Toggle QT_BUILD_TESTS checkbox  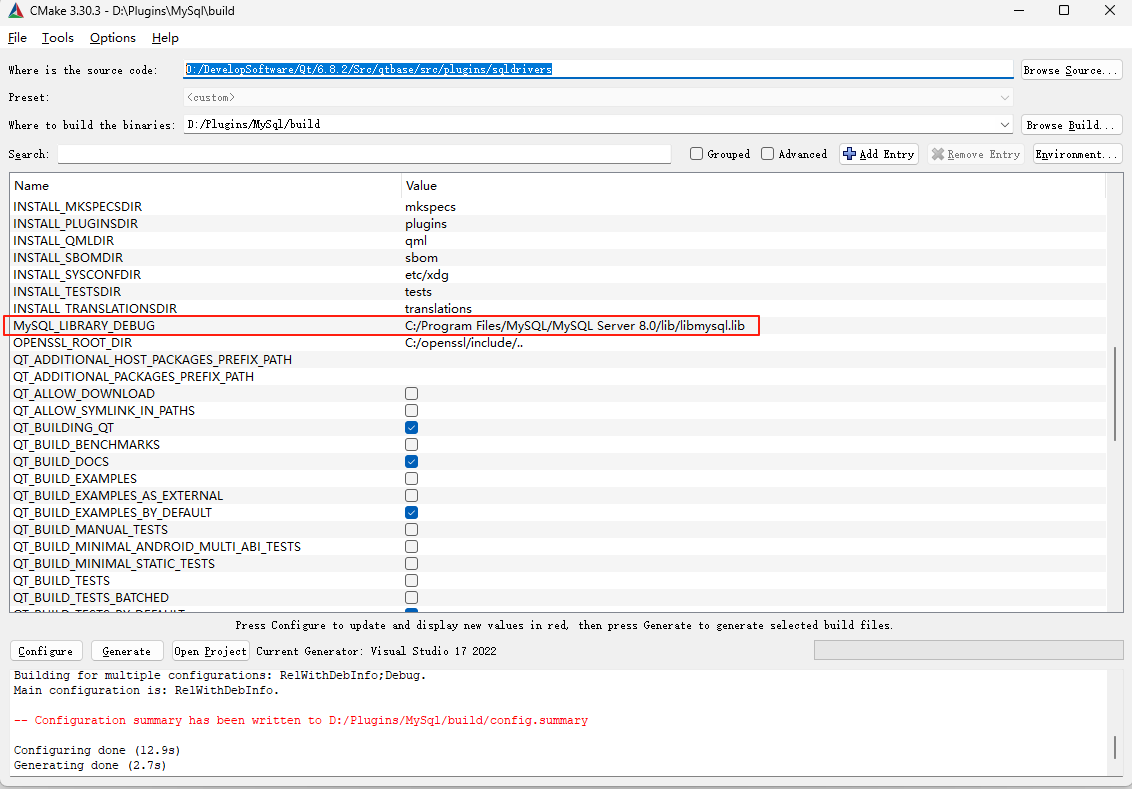coord(412,580)
